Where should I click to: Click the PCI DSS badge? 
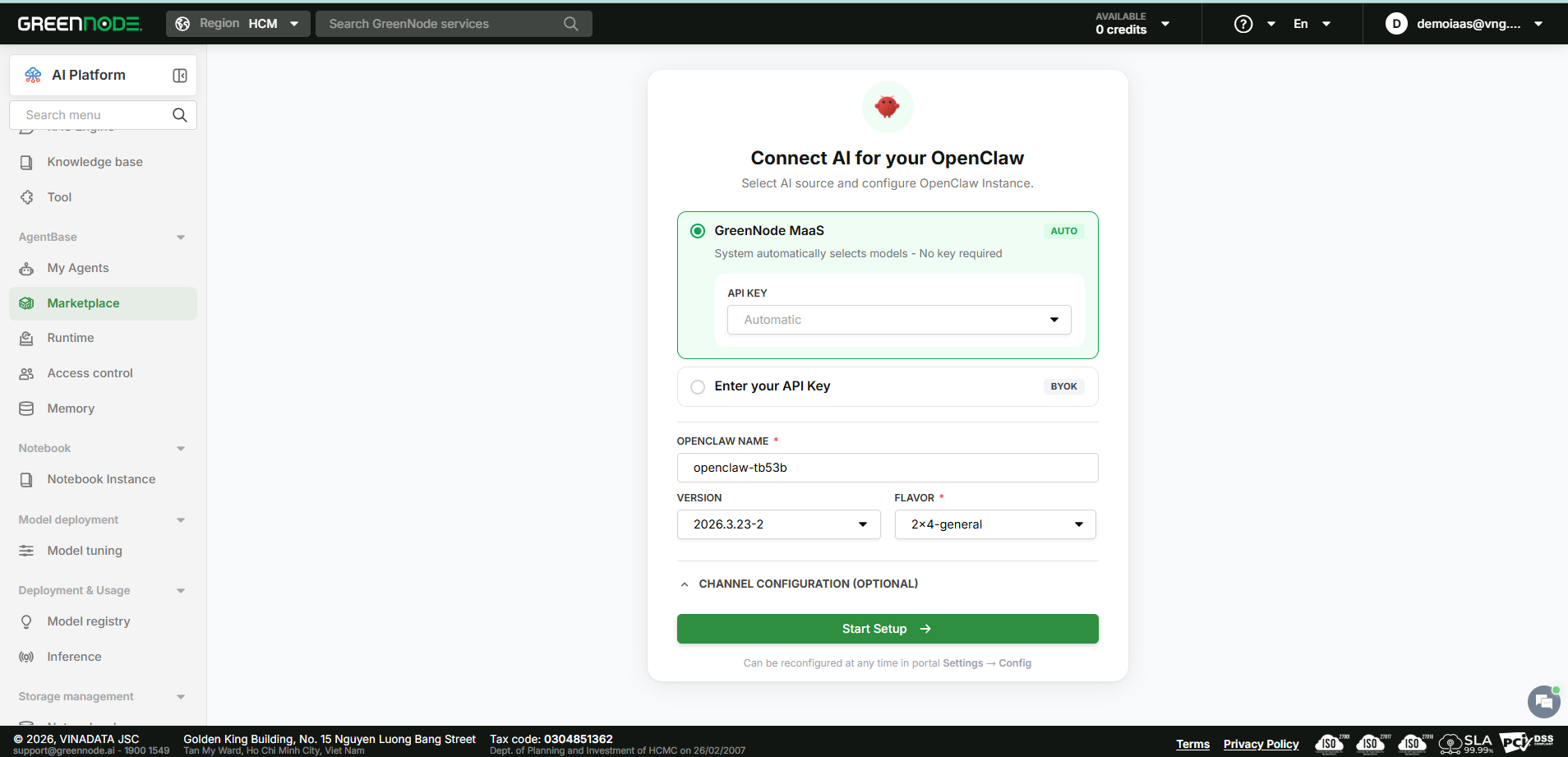click(x=1527, y=742)
